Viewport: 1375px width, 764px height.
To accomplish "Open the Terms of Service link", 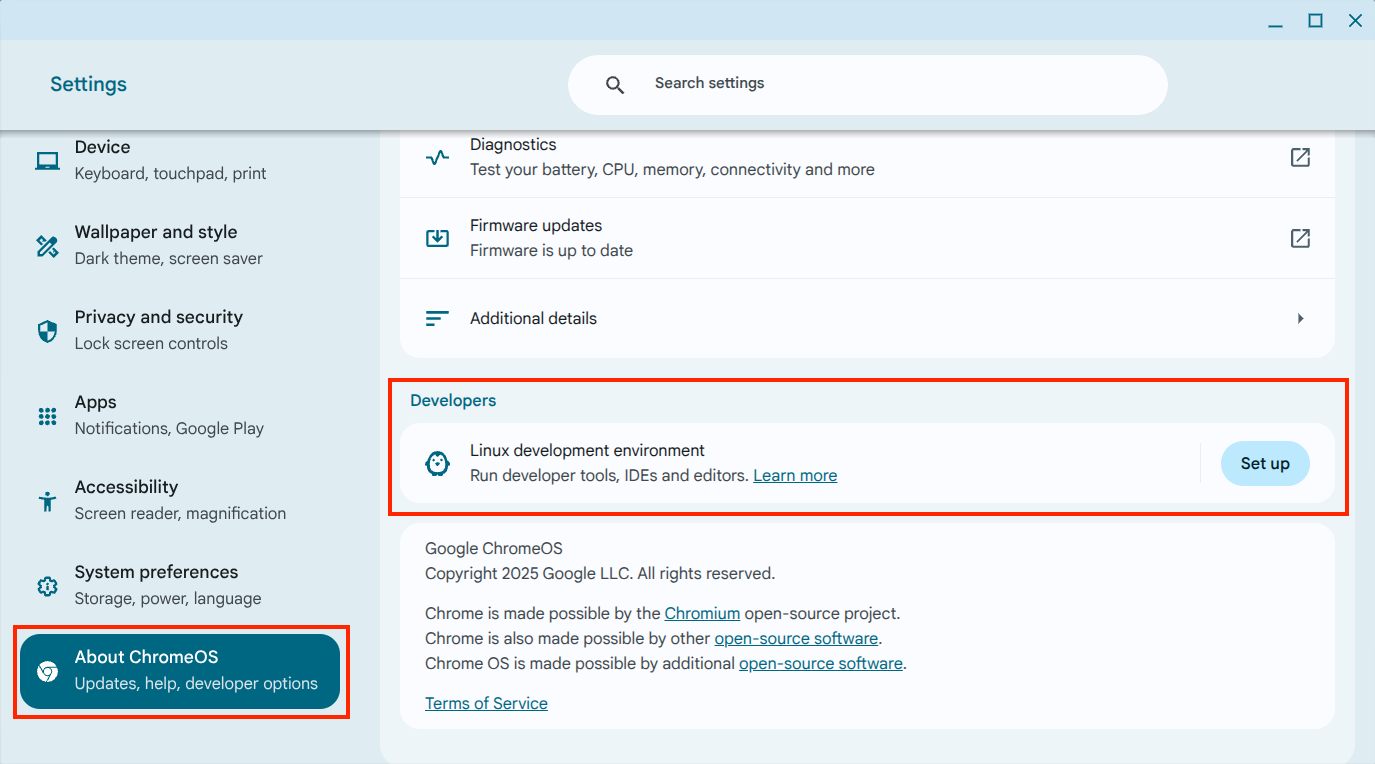I will coord(486,704).
